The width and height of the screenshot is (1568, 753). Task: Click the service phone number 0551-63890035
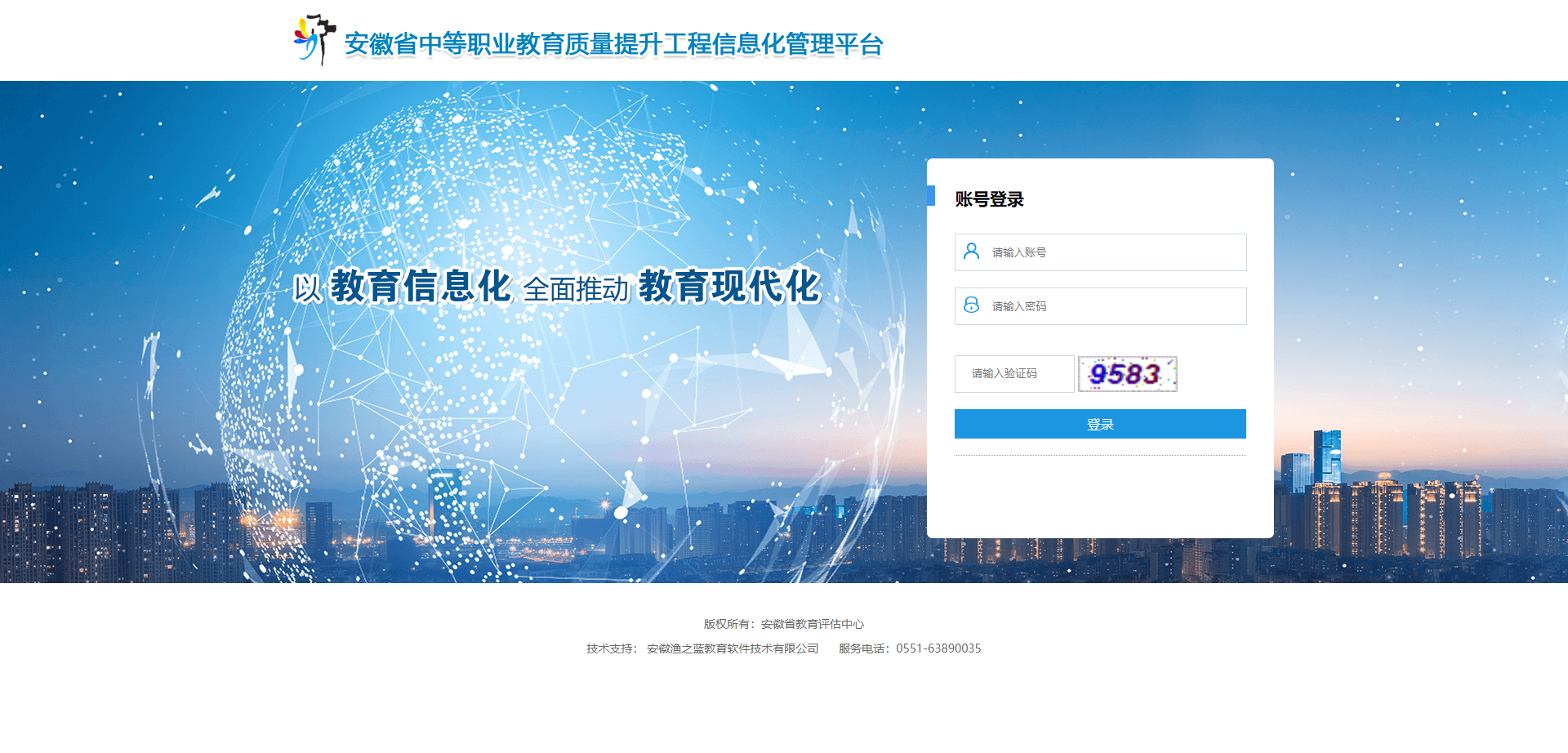tap(938, 648)
